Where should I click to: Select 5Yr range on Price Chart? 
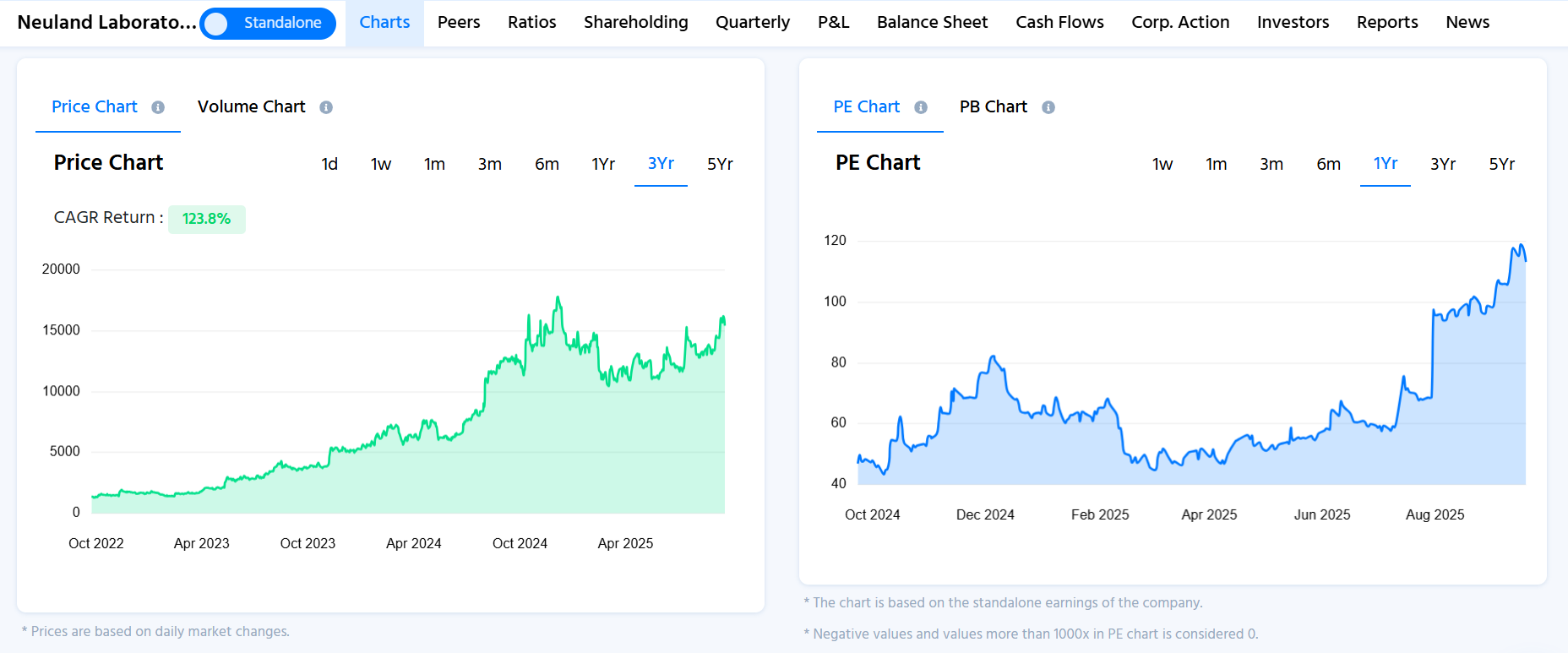click(x=720, y=164)
